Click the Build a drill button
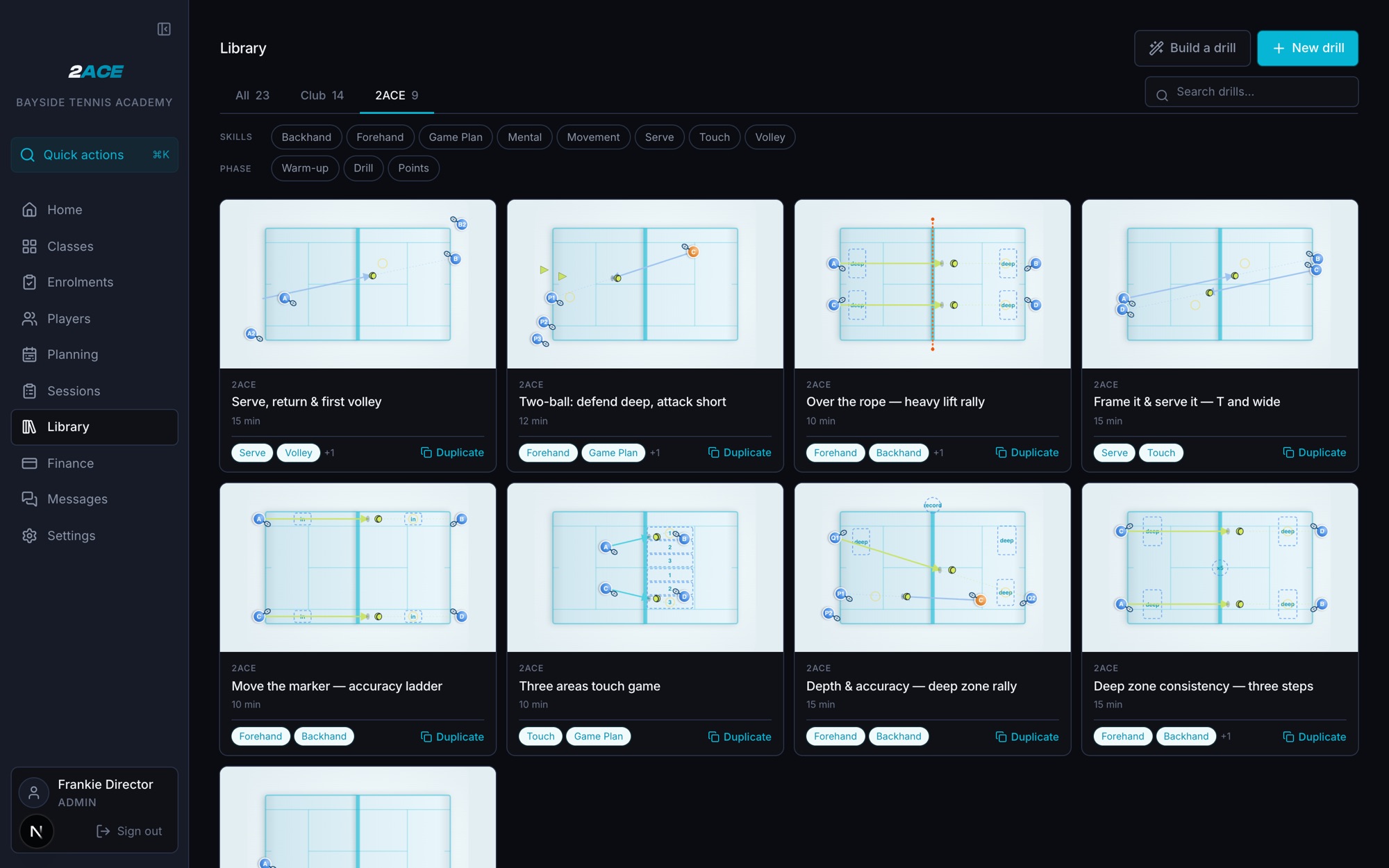 click(1192, 48)
